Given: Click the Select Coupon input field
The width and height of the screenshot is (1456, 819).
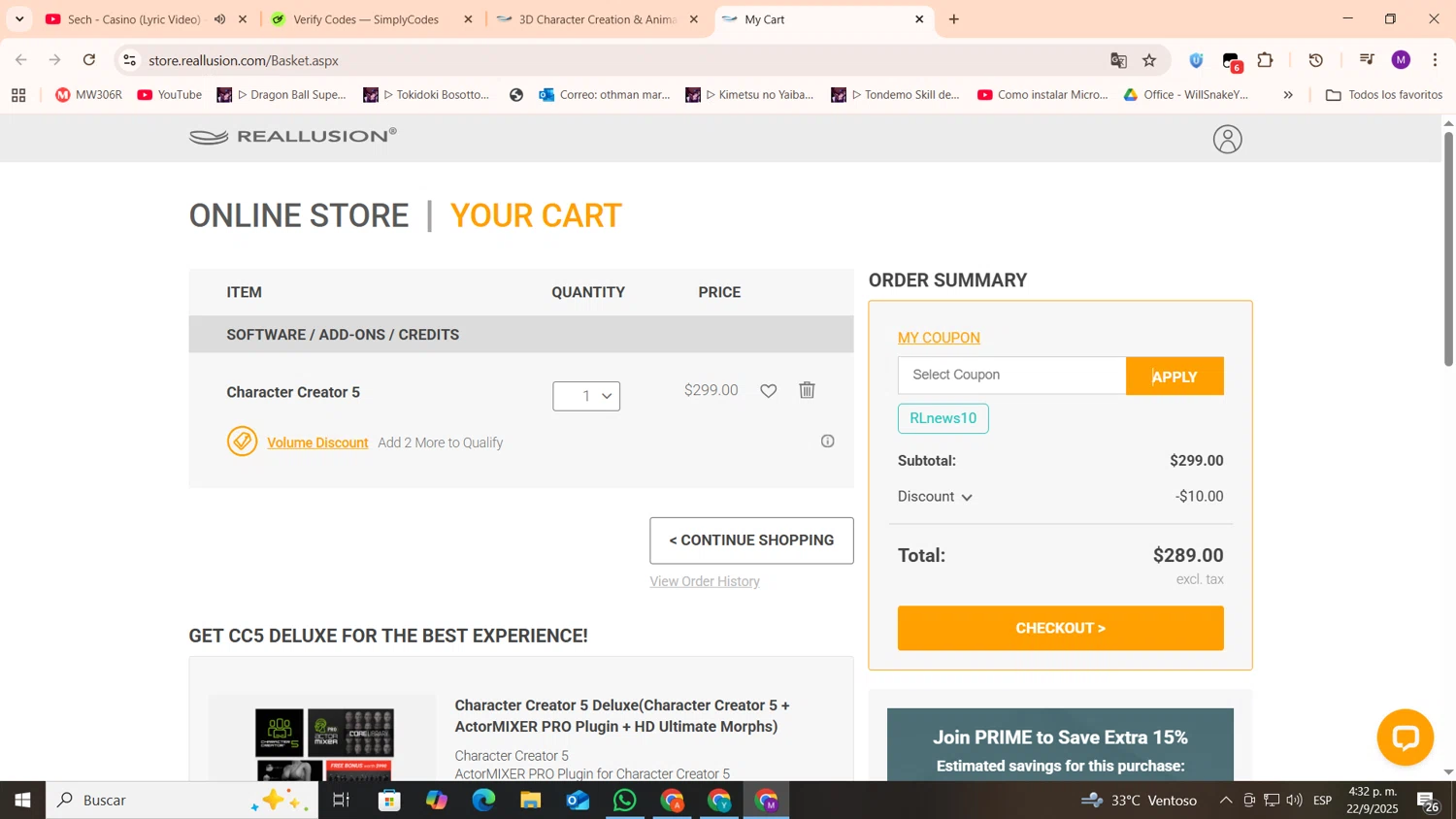Looking at the screenshot, I should pos(1011,376).
